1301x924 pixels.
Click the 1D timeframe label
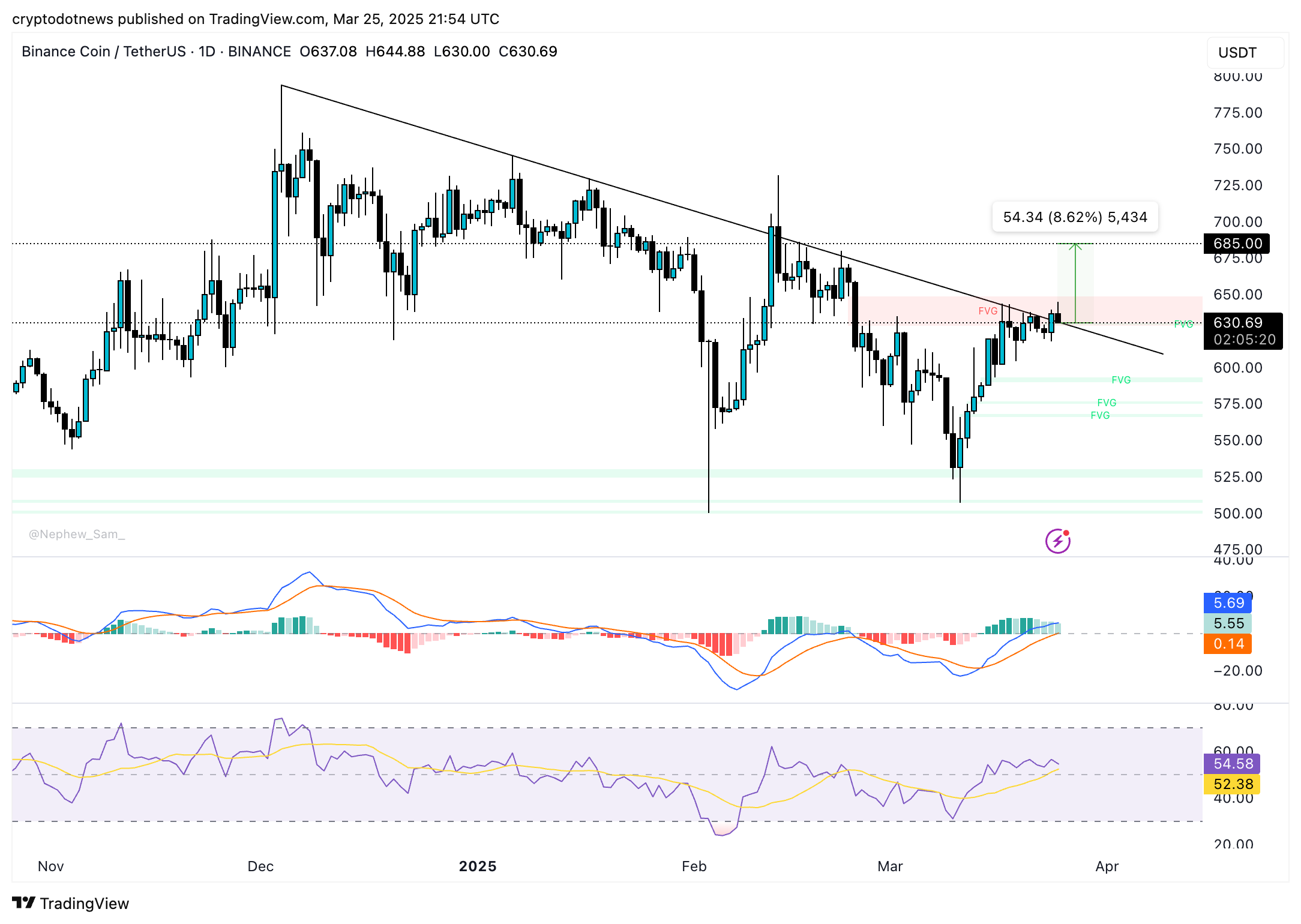[205, 52]
